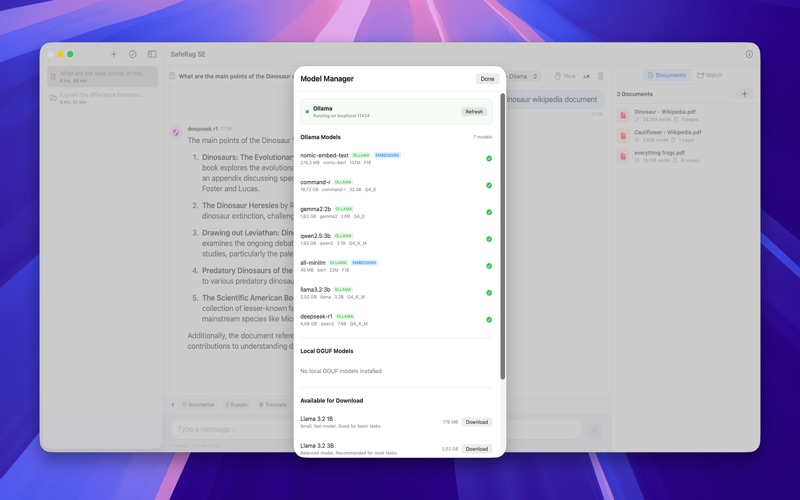This screenshot has width=800, height=500.
Task: Click green checkmark for qwen2.5:3b
Action: coord(489,239)
